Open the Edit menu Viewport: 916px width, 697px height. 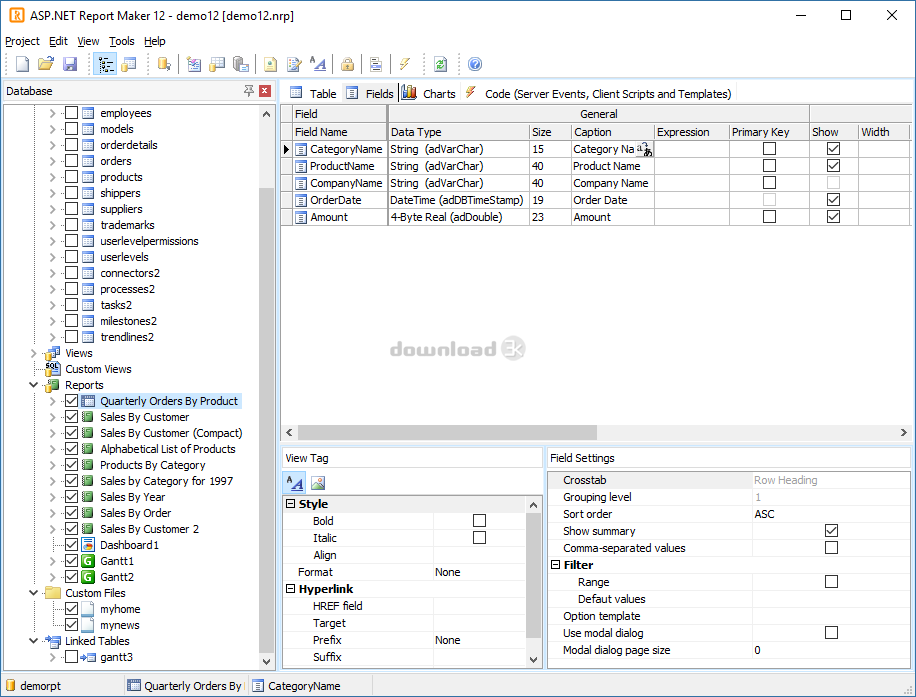pyautogui.click(x=58, y=41)
